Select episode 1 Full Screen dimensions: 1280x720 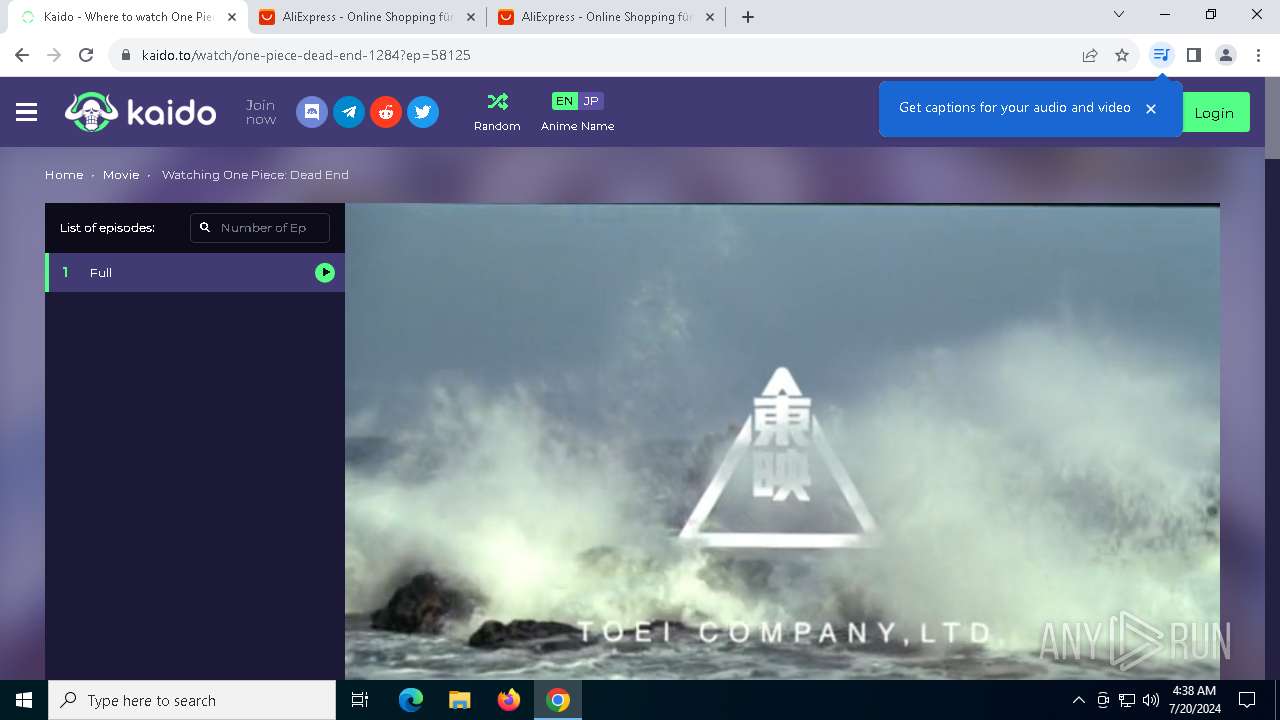coord(195,272)
